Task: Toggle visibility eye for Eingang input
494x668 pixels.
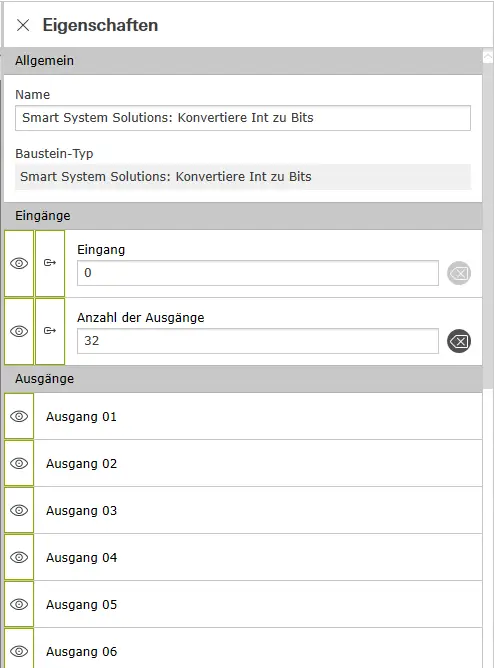Action: coord(19,263)
